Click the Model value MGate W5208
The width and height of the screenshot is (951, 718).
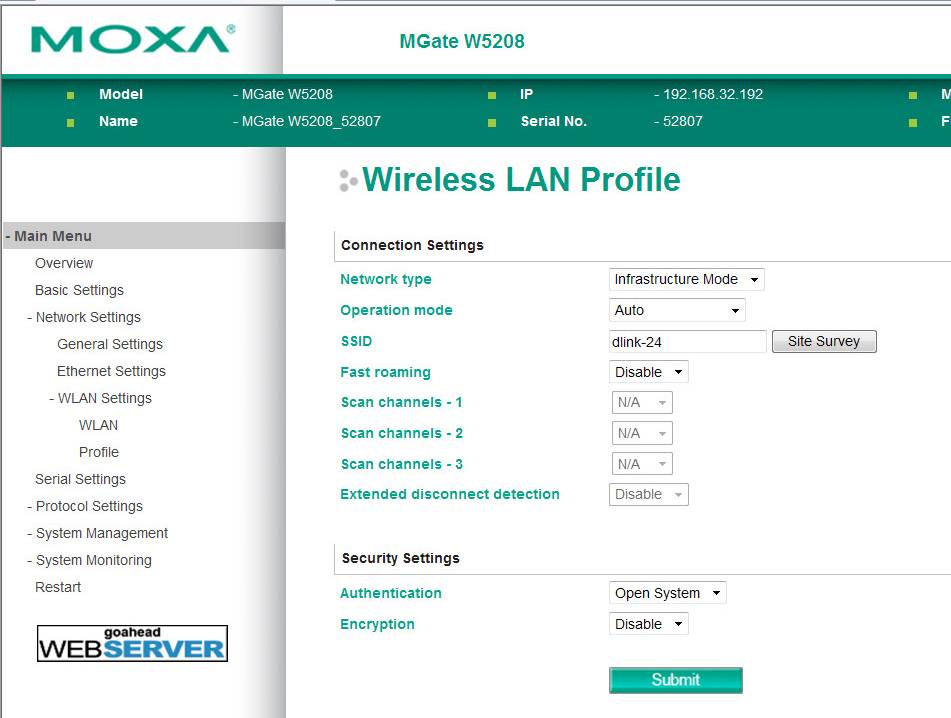pyautogui.click(x=287, y=94)
